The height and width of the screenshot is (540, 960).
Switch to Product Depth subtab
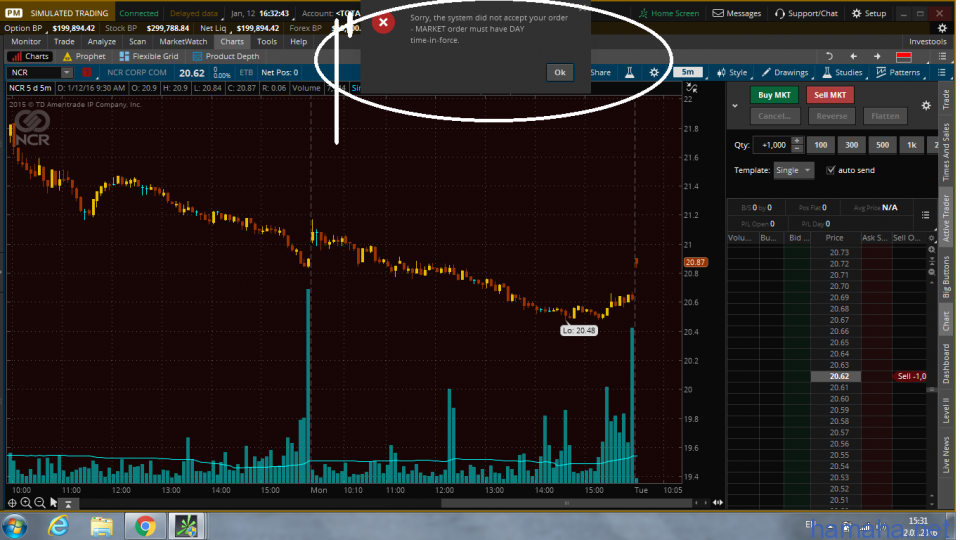(227, 56)
